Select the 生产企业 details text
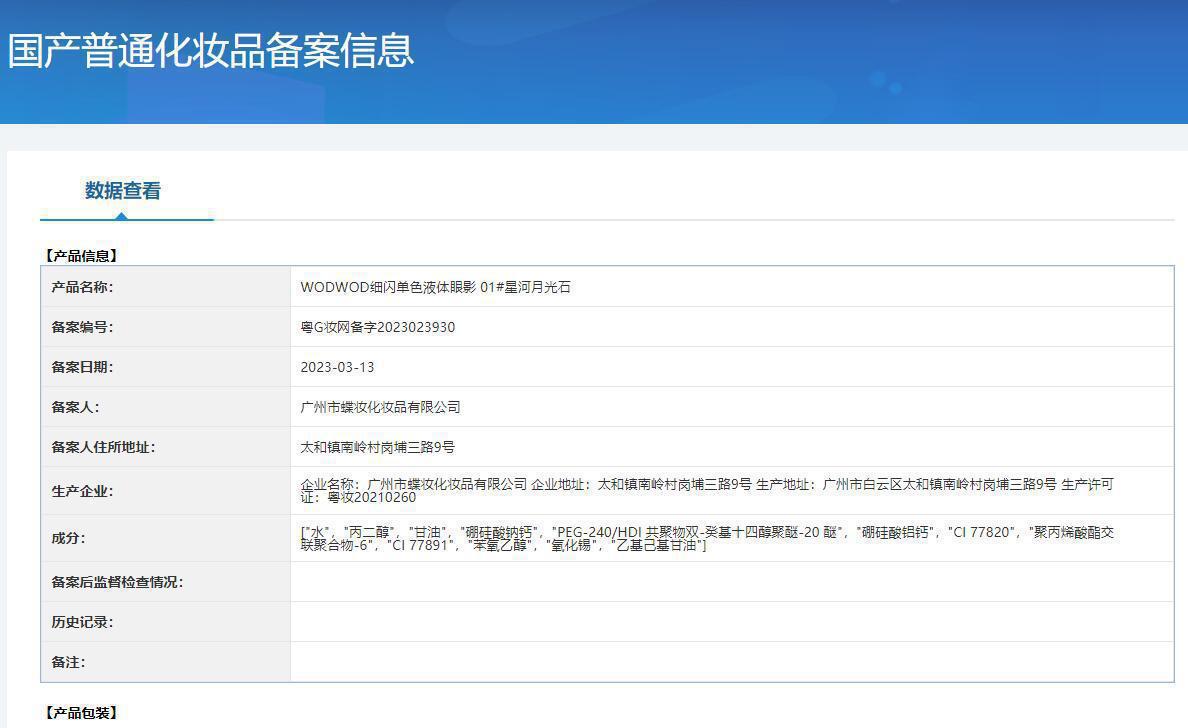The height and width of the screenshot is (728, 1188). point(707,491)
